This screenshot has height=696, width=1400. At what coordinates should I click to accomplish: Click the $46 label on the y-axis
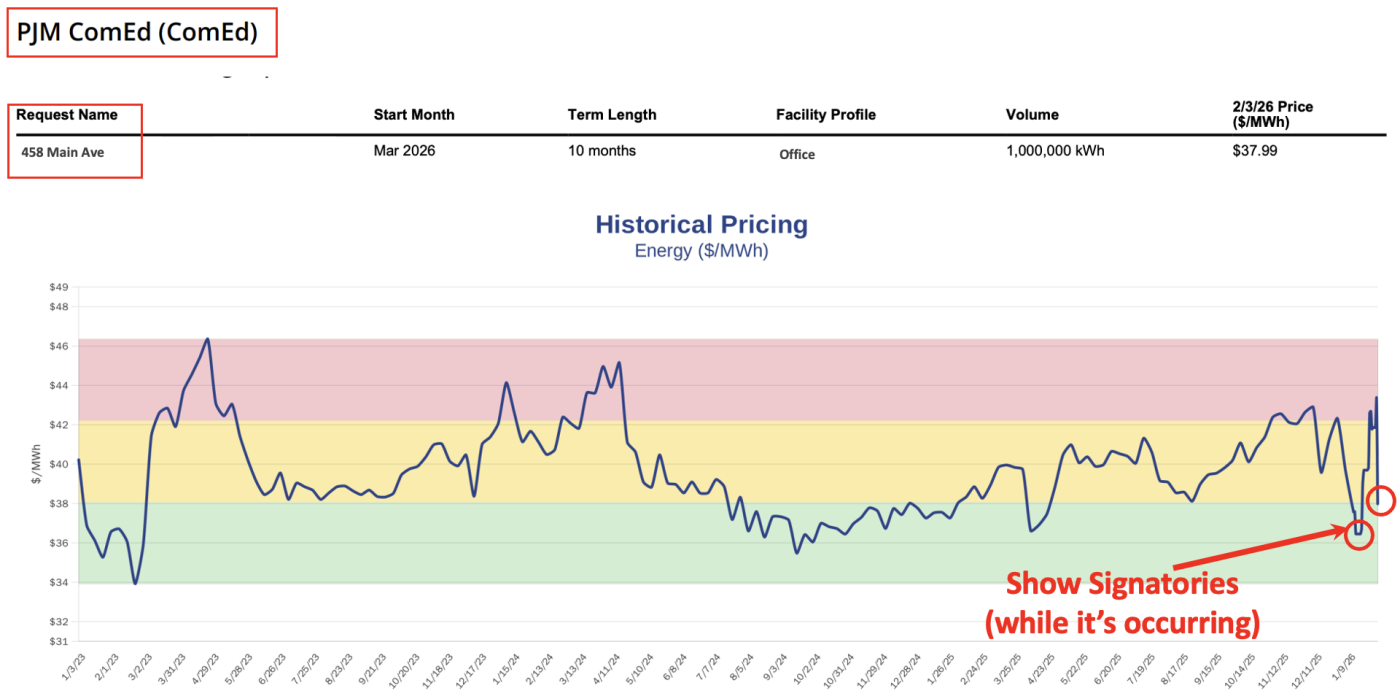tap(58, 346)
